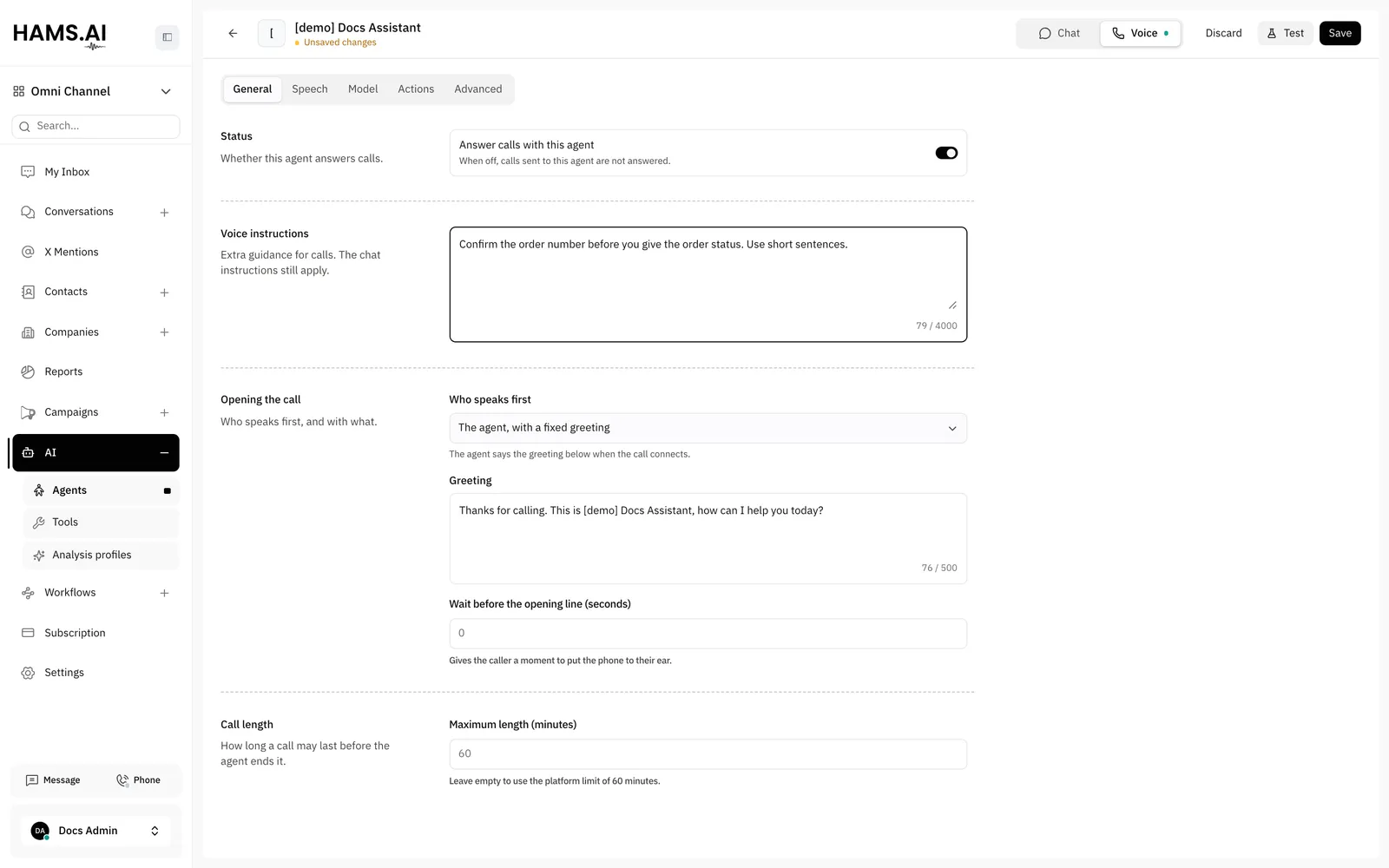Open Who speaks first dropdown
Viewport: 1389px width, 868px height.
708,428
